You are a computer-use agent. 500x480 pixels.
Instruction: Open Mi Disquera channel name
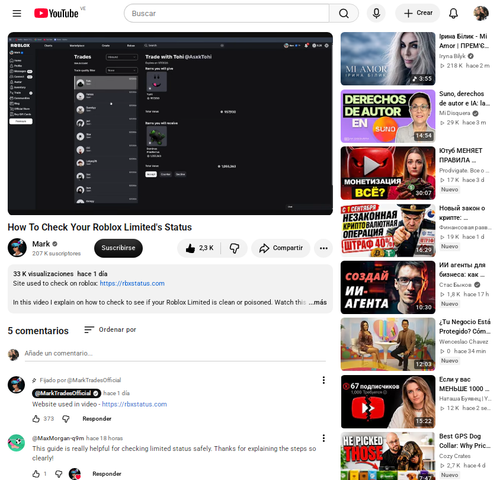pyautogui.click(x=454, y=113)
